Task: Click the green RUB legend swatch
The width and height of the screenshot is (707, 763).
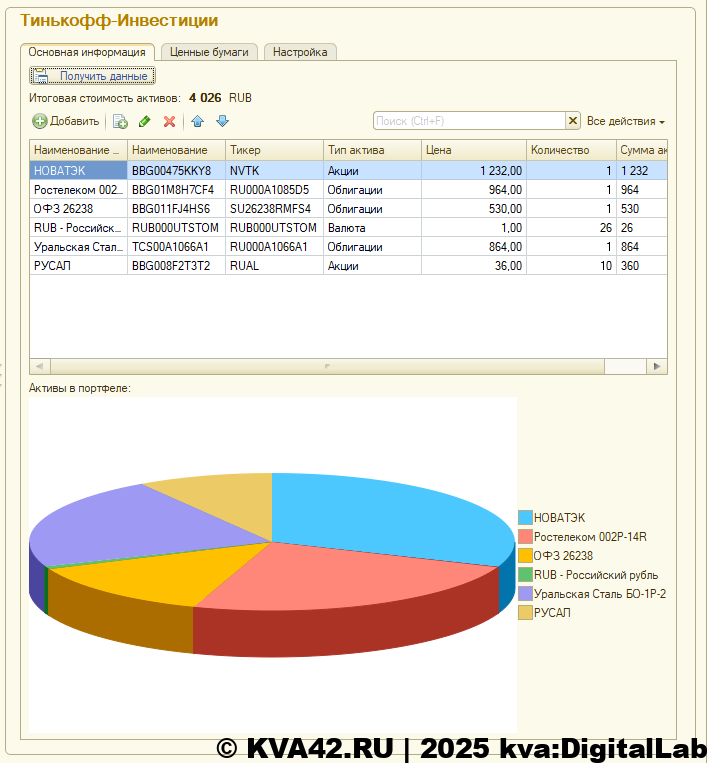Action: (x=525, y=575)
